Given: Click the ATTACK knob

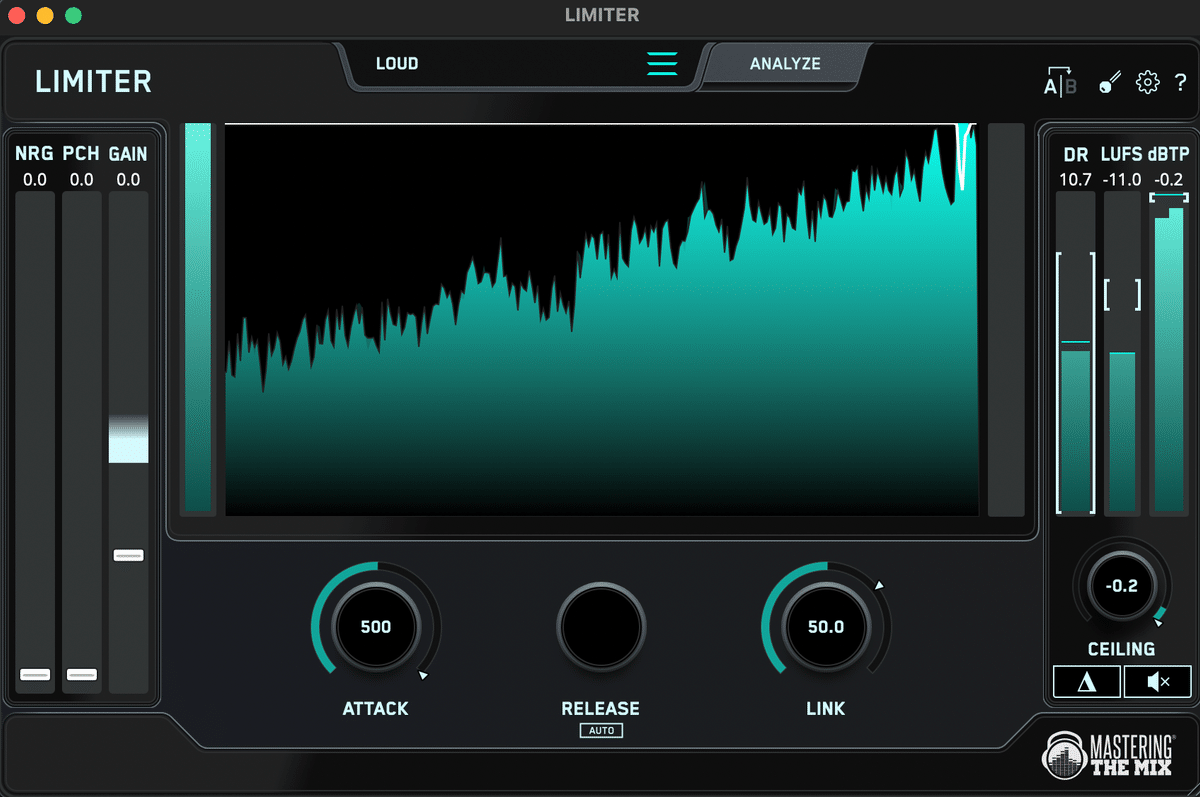Looking at the screenshot, I should click(375, 627).
